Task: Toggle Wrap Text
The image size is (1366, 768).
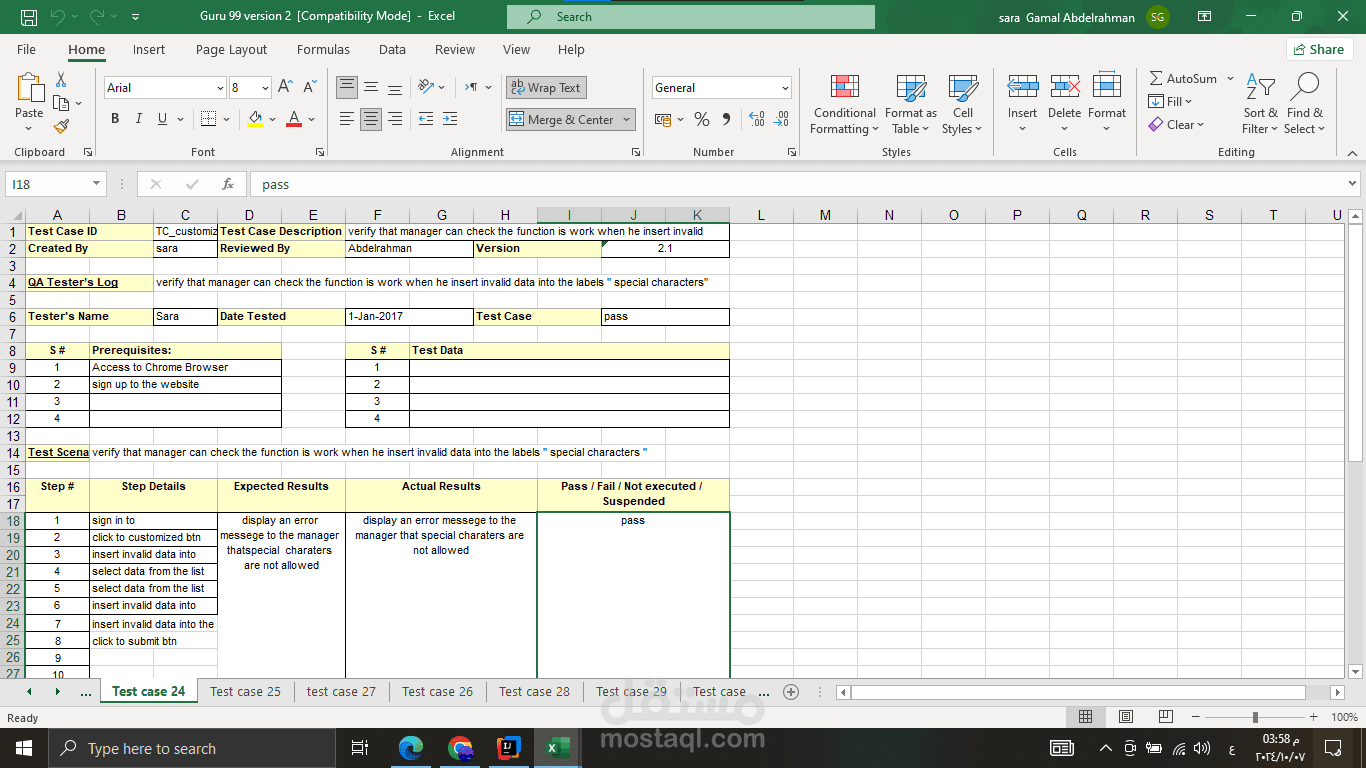Action: coord(546,88)
